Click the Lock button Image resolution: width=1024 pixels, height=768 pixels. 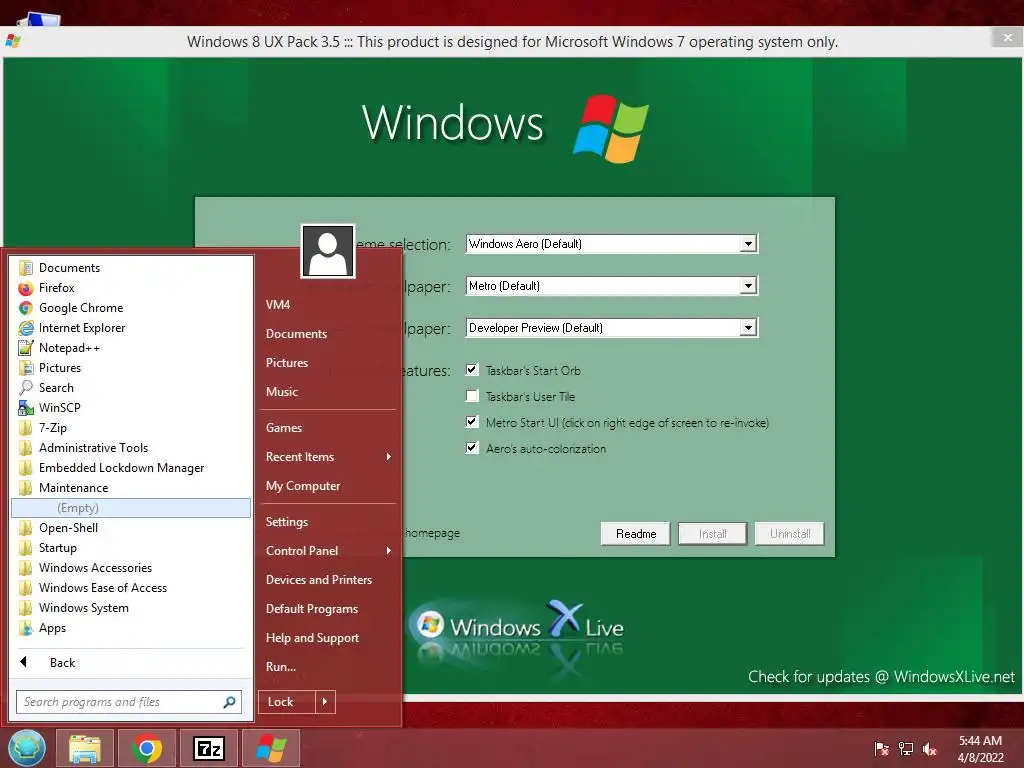287,702
